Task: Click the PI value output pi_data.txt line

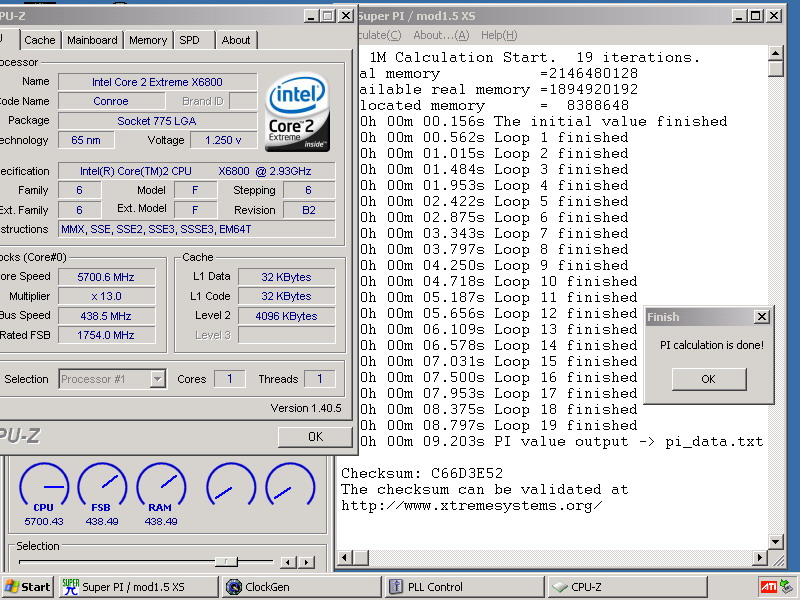Action: (x=562, y=441)
